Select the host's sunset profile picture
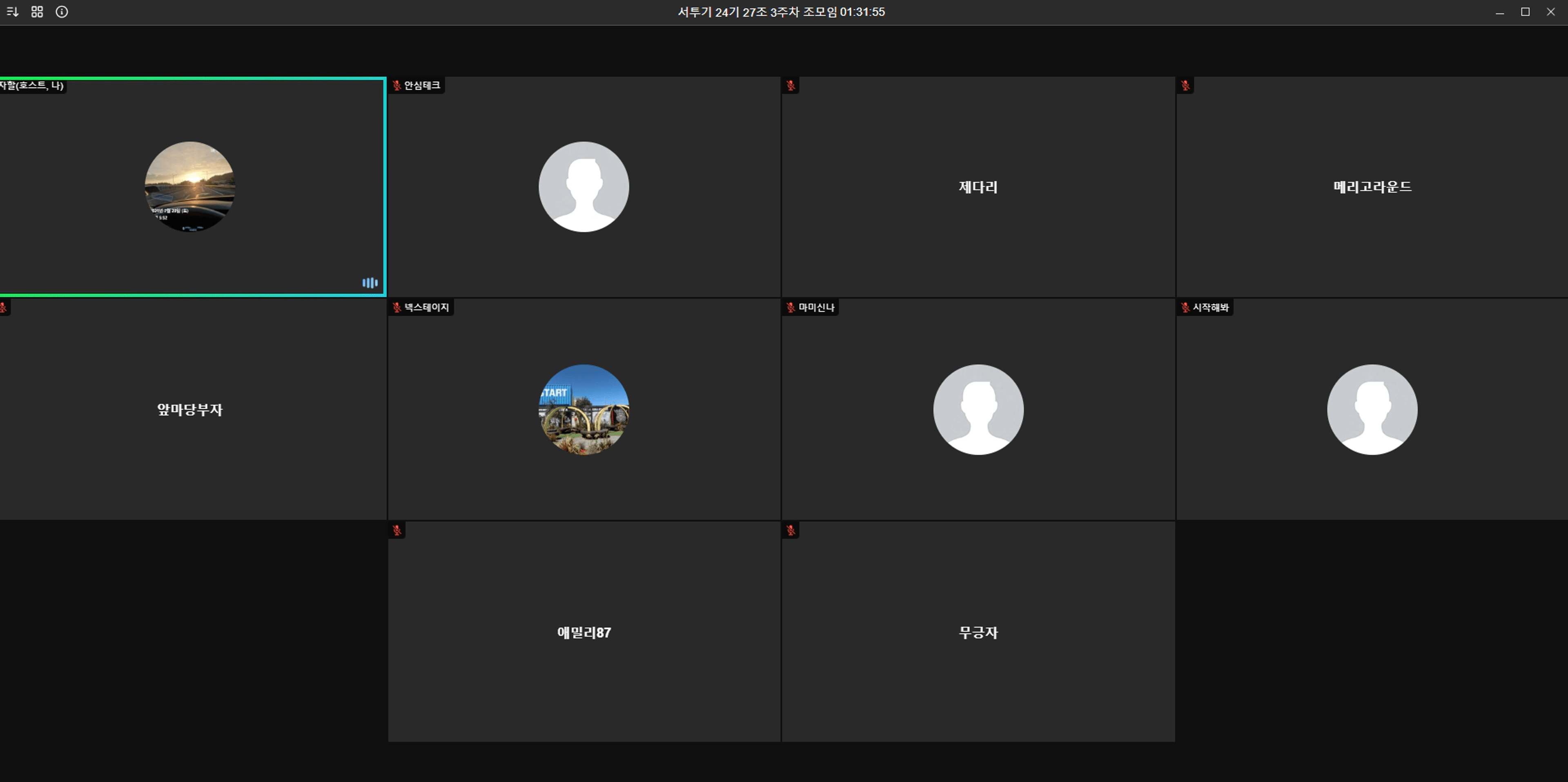1568x782 pixels. (x=189, y=187)
